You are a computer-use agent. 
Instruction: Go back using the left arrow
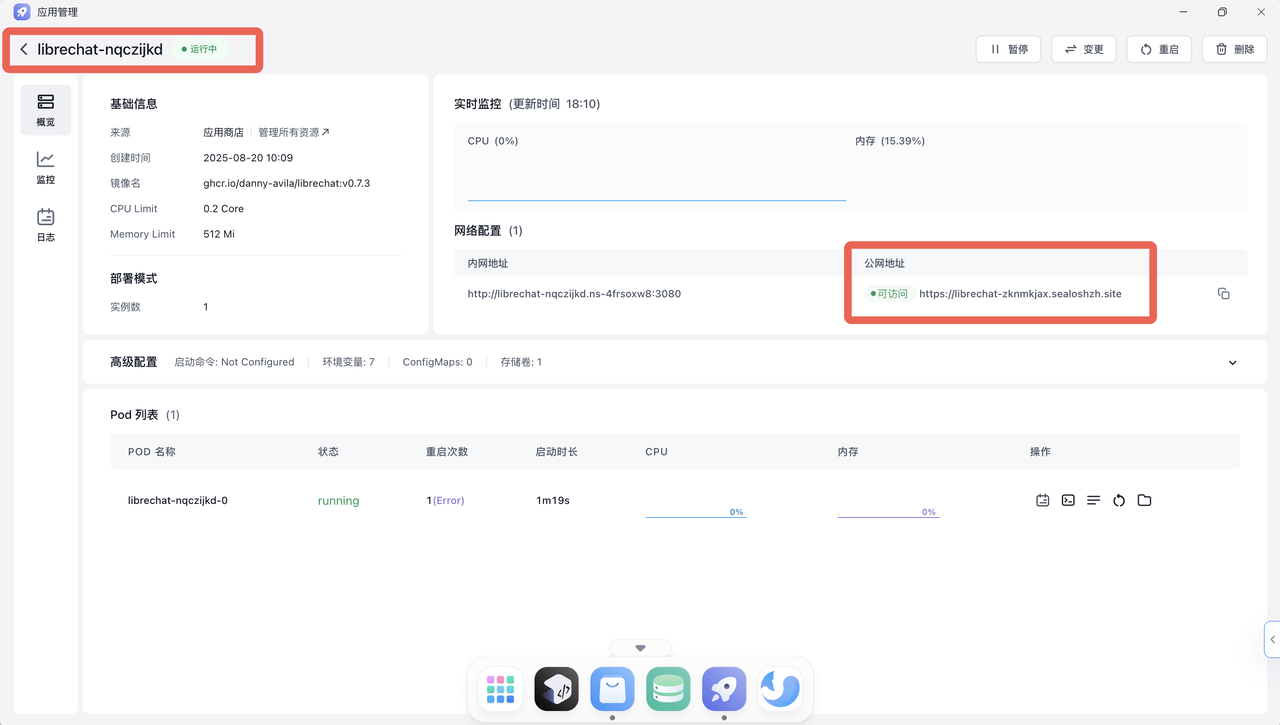click(x=24, y=49)
